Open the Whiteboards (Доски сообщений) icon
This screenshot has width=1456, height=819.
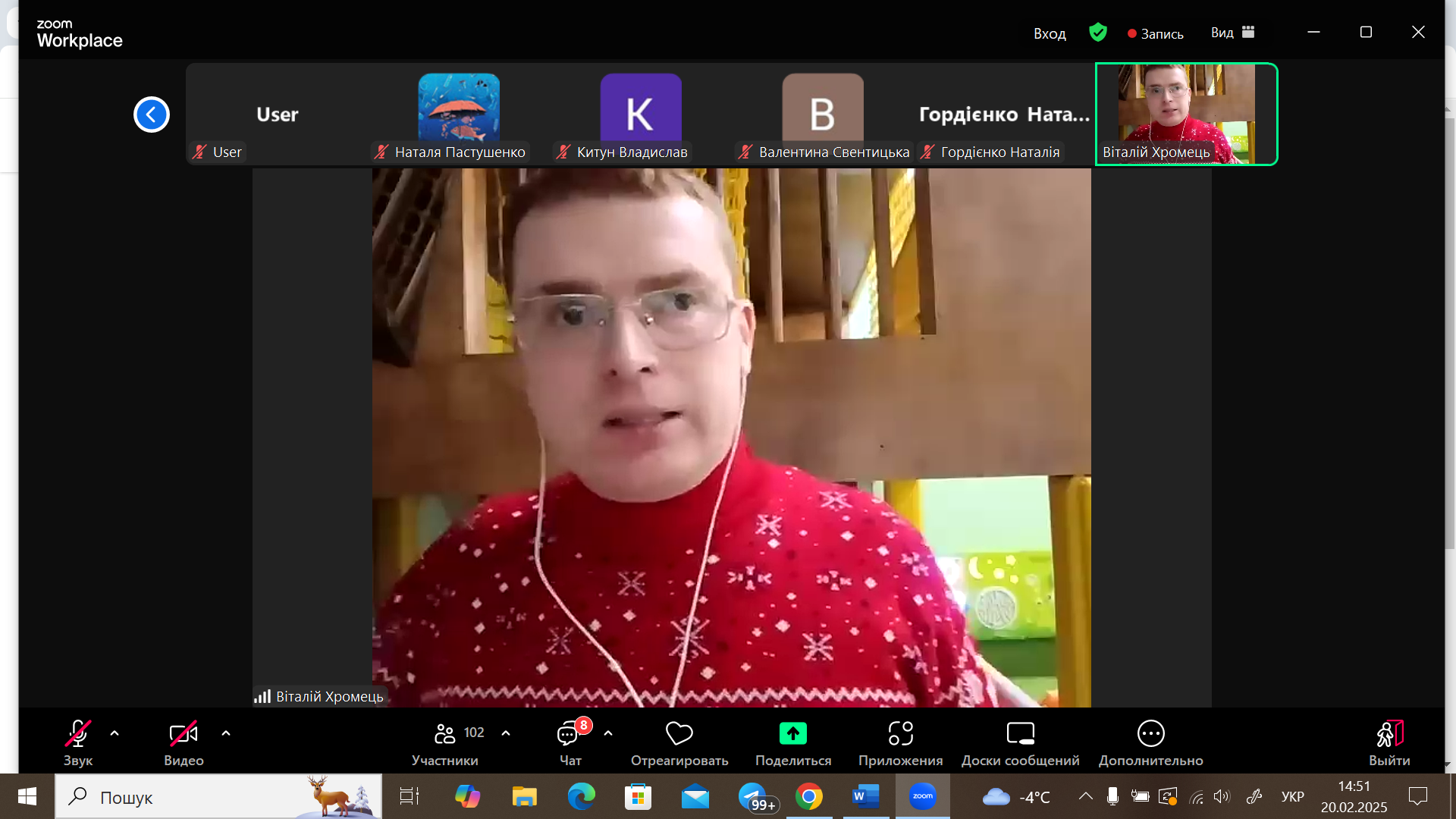(1020, 733)
